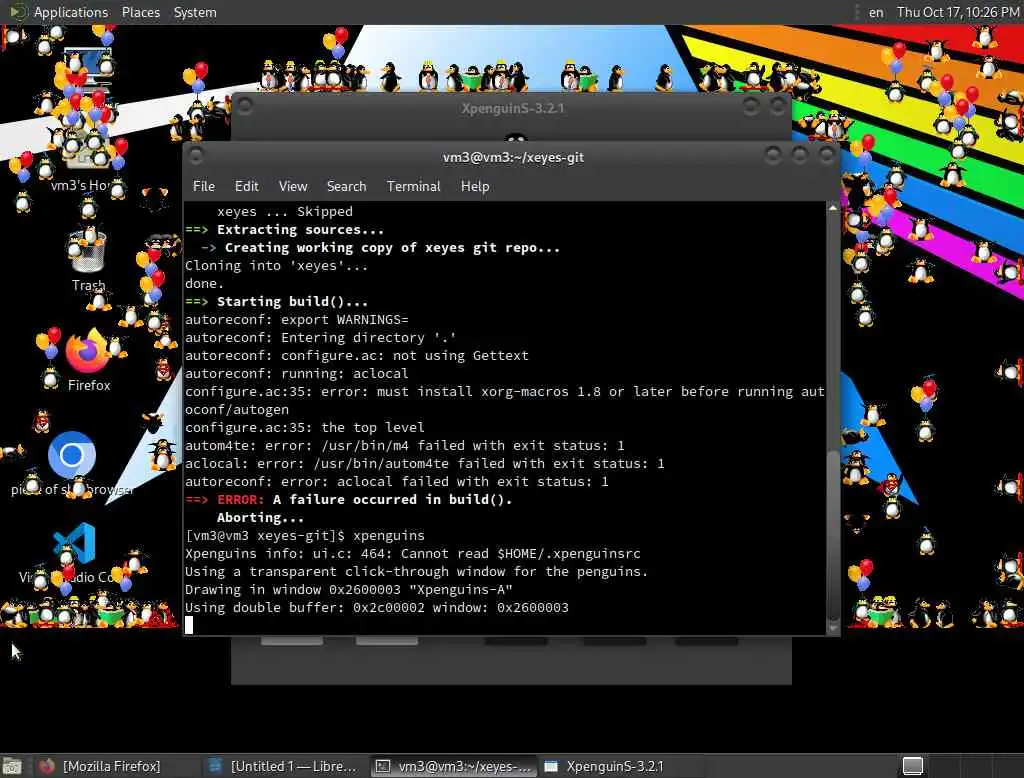The width and height of the screenshot is (1024, 778).
Task: Click the 'Aborting...' line in terminal
Action: point(260,517)
